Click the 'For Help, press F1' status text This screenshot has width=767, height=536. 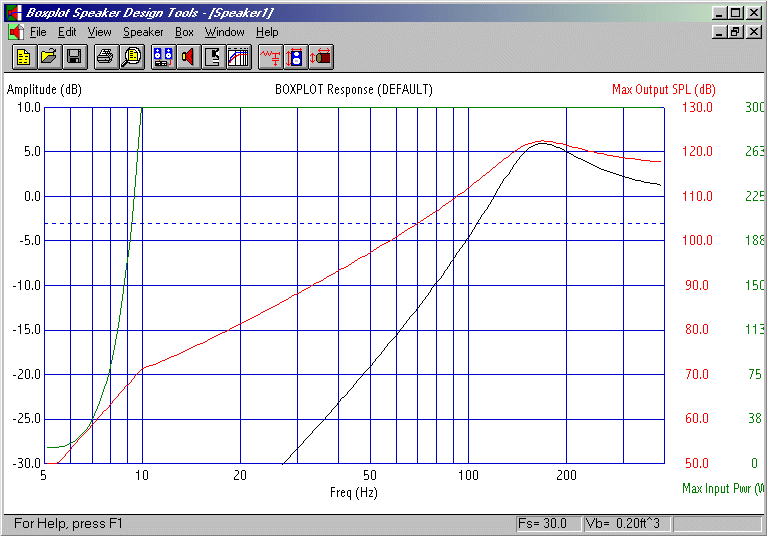68,524
